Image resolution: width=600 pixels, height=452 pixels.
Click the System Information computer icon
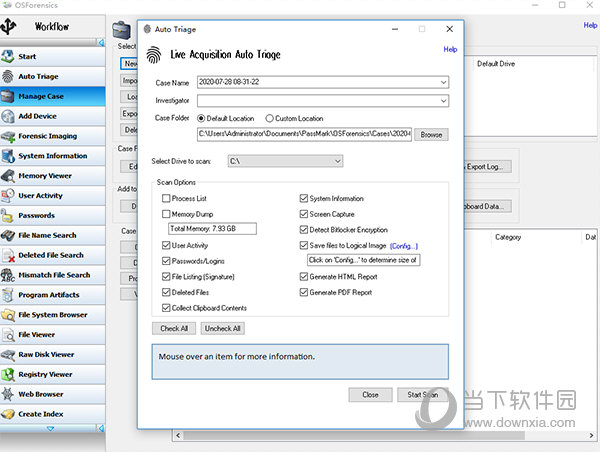tap(8, 156)
